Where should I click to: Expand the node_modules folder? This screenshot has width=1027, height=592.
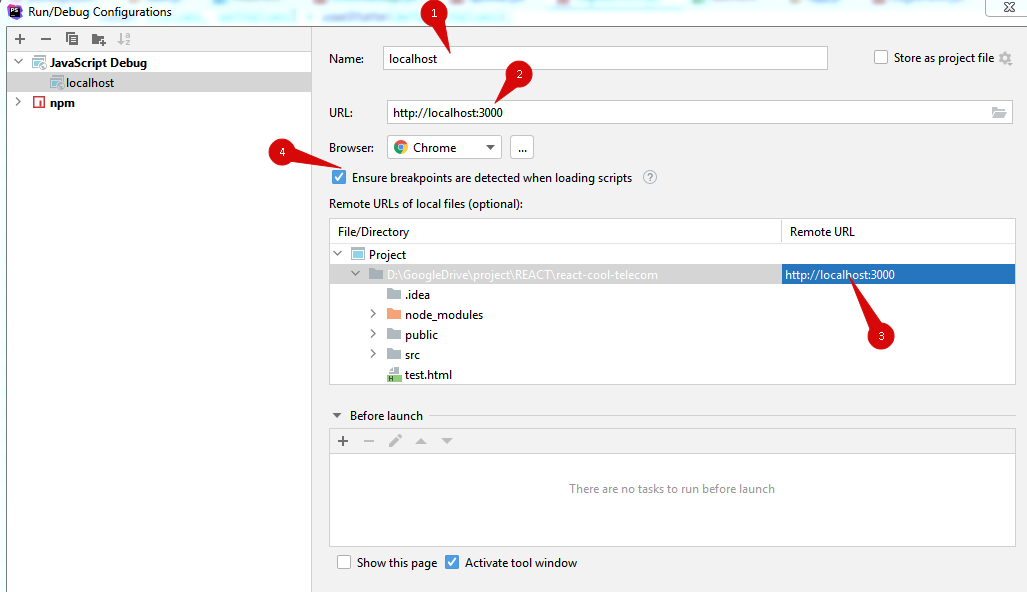tap(373, 314)
